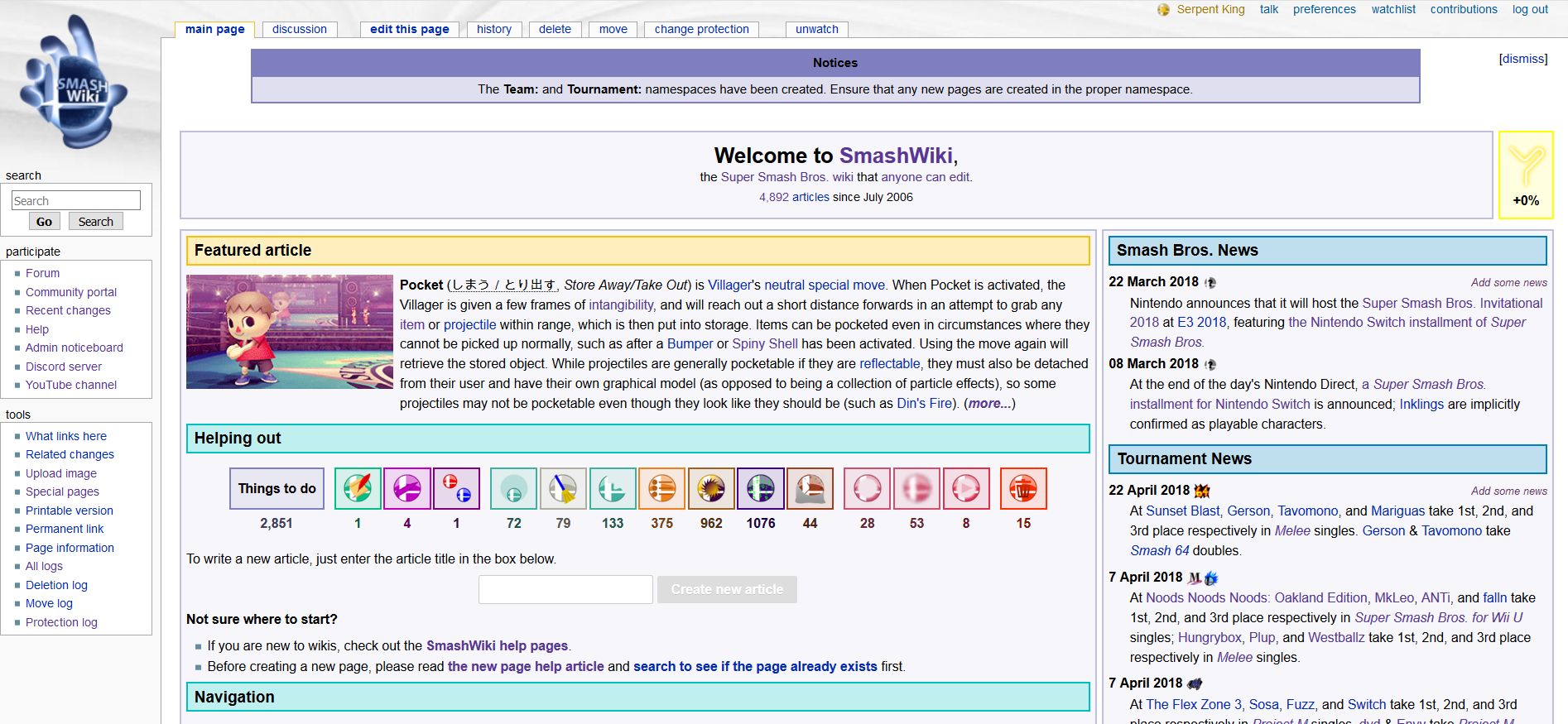The height and width of the screenshot is (724, 1568).
Task: Open the play-button icon showing 8
Action: (965, 488)
